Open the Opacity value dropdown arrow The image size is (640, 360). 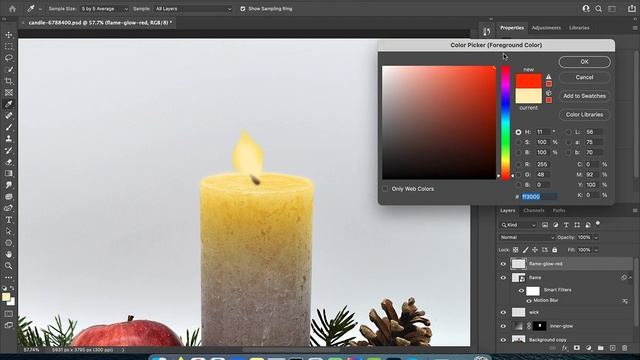[596, 237]
